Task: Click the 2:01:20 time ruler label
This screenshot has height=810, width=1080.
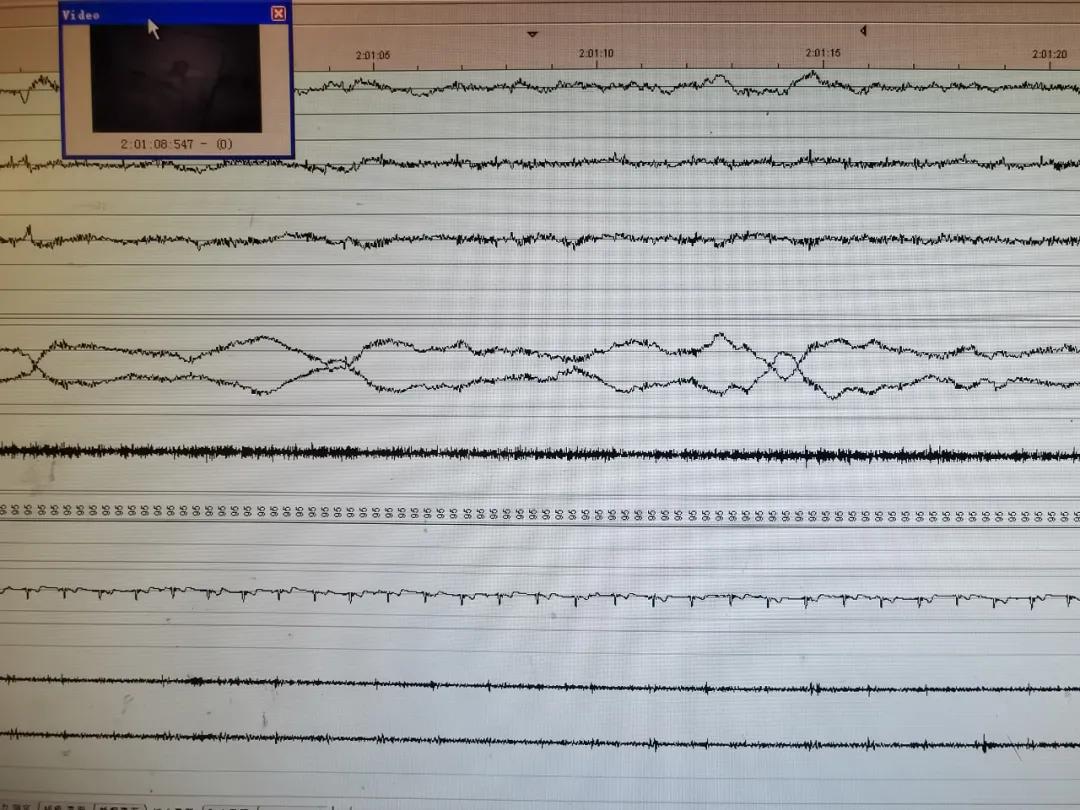Action: tap(1049, 54)
